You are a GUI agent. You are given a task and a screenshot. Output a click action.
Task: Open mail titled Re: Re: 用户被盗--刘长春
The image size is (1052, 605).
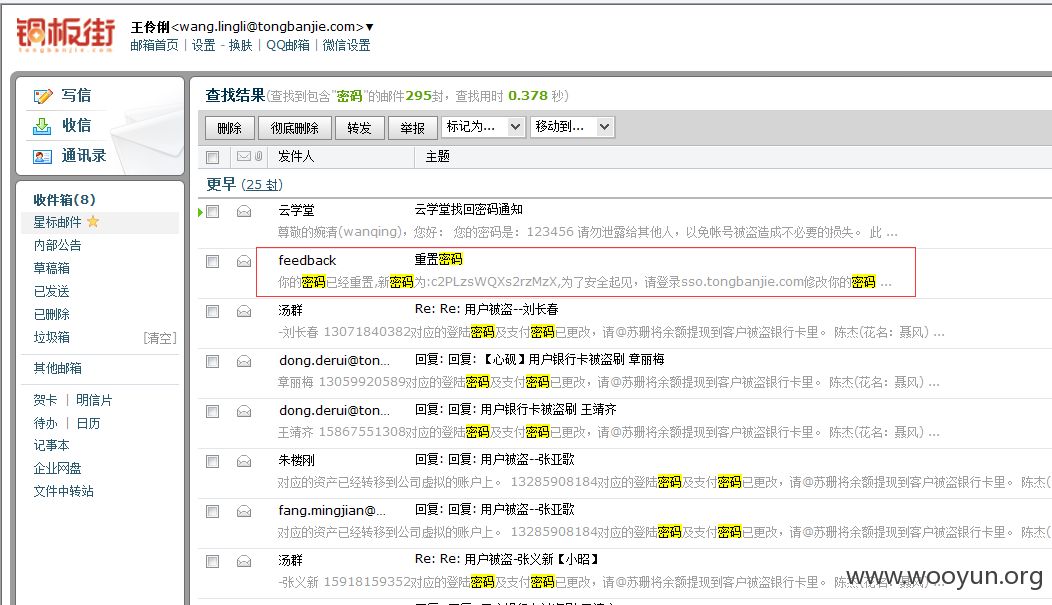click(x=486, y=309)
